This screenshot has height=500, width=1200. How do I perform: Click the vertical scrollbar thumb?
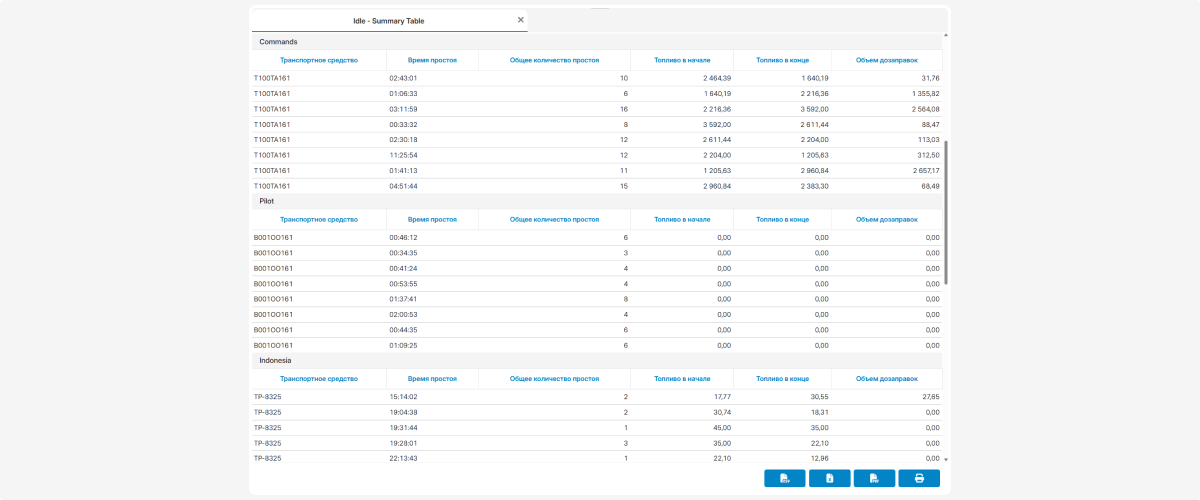coord(946,212)
